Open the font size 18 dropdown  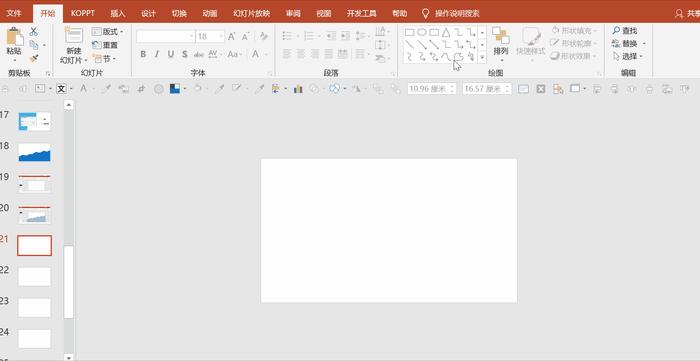(220, 37)
